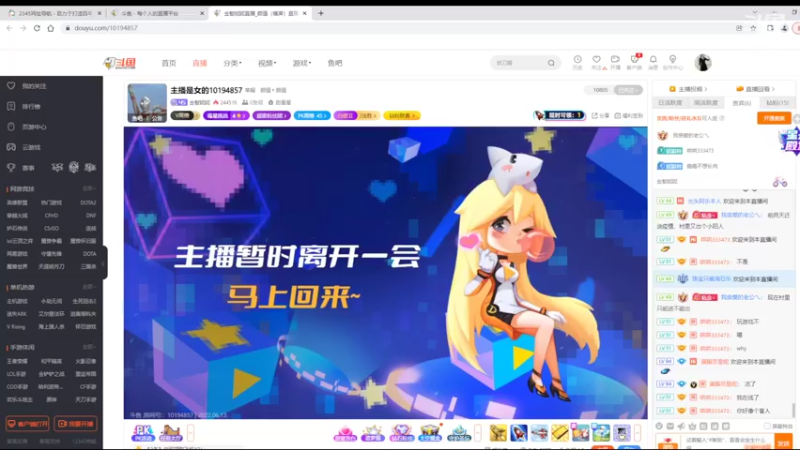This screenshot has height=450, width=800.
Task: Go to browser home page
Action: 51,28
